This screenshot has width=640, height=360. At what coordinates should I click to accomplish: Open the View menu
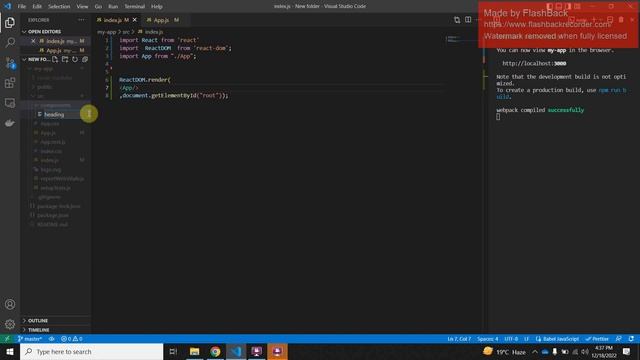[x=82, y=7]
